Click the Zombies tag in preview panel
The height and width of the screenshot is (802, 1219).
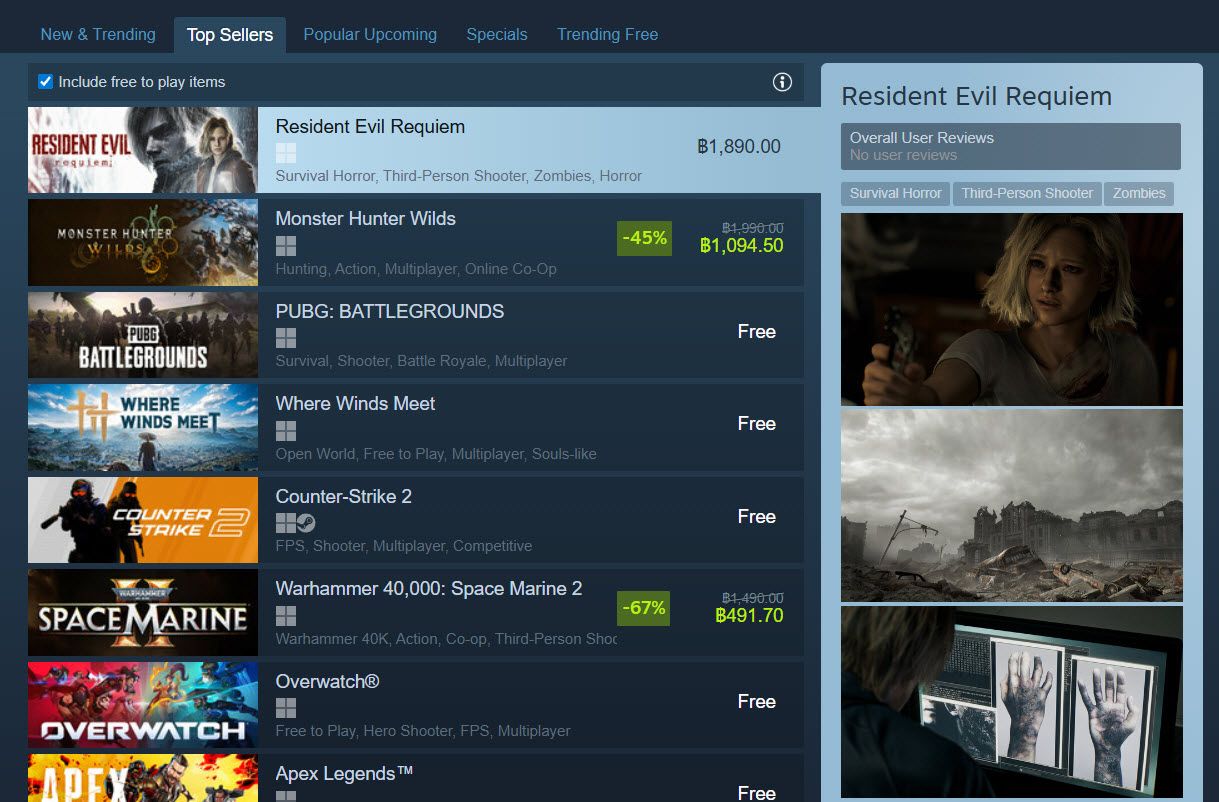click(1139, 193)
